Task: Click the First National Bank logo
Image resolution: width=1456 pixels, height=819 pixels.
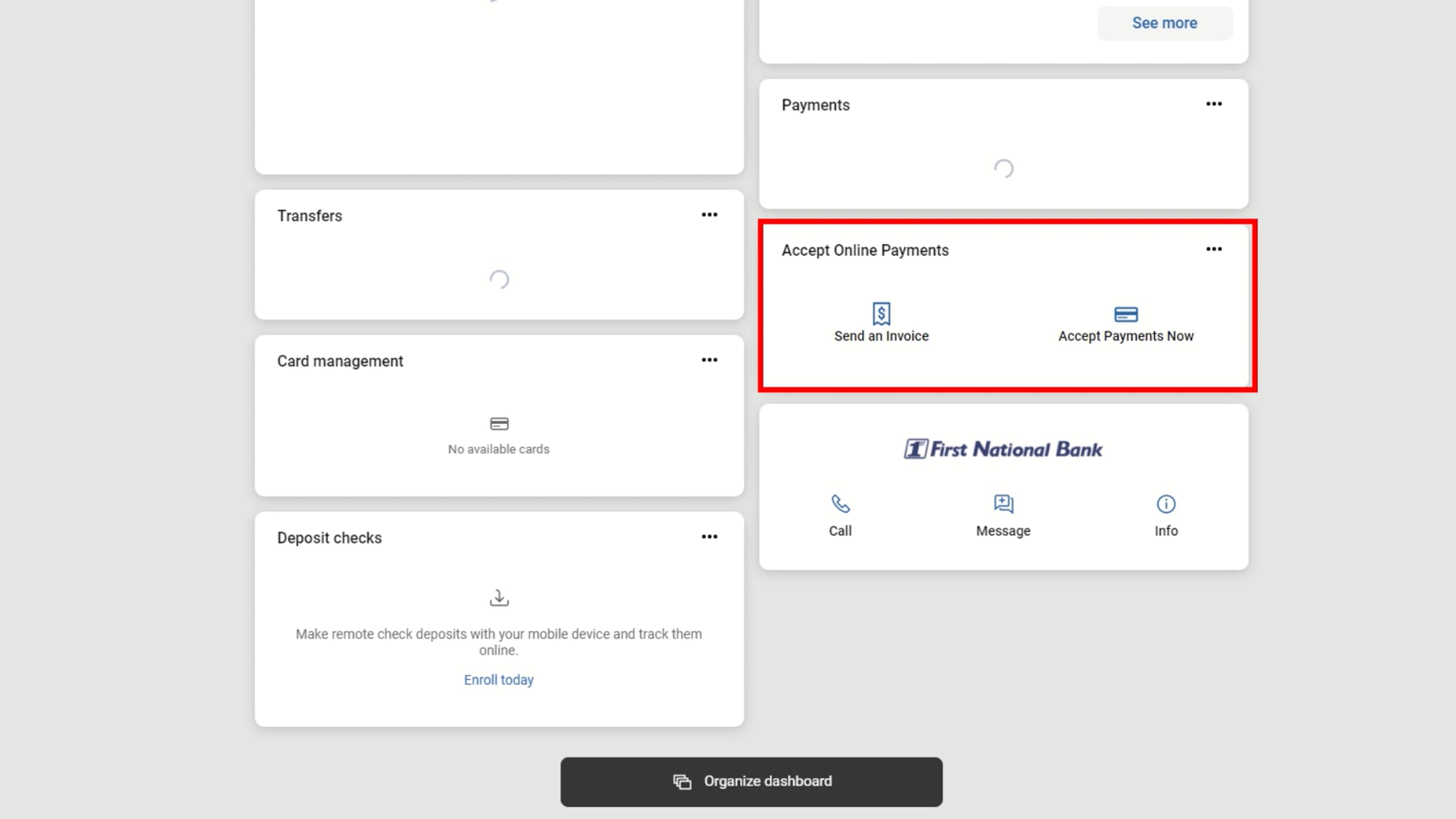Action: pyautogui.click(x=1003, y=449)
